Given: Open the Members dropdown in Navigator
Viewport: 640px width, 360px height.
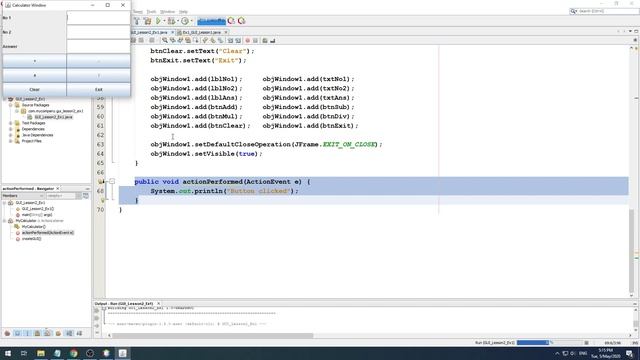Looking at the screenshot, I should [x=22, y=196].
